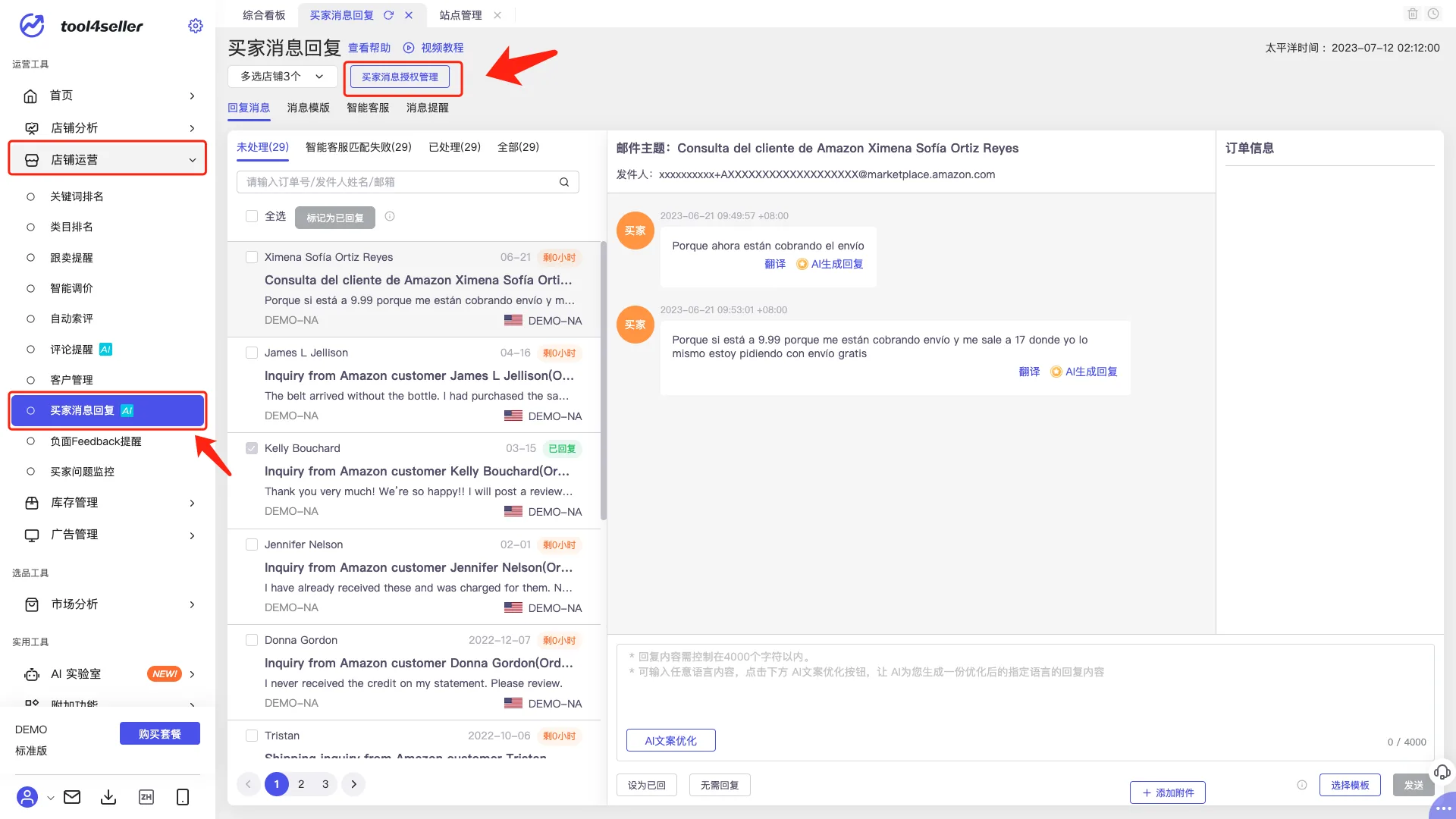Open the mobile phone icon in the bottom bar
1456x819 pixels.
(183, 797)
